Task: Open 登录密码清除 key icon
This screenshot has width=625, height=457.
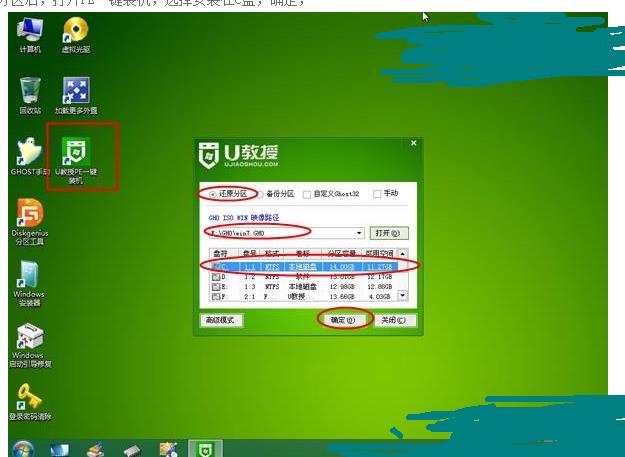Action: [x=30, y=402]
